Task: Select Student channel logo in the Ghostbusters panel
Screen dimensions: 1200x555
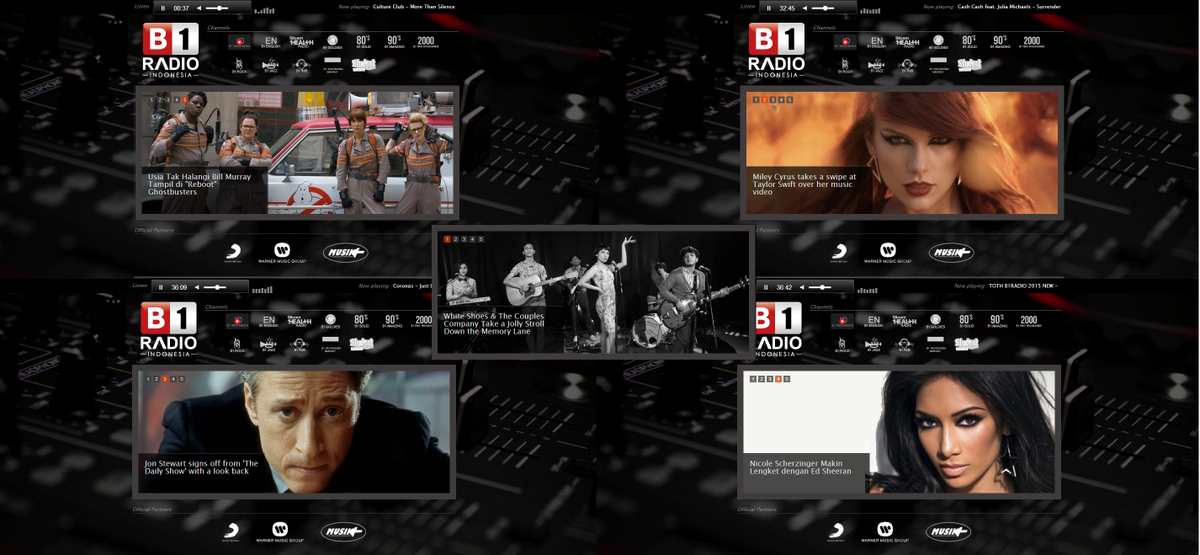Action: coord(363,65)
